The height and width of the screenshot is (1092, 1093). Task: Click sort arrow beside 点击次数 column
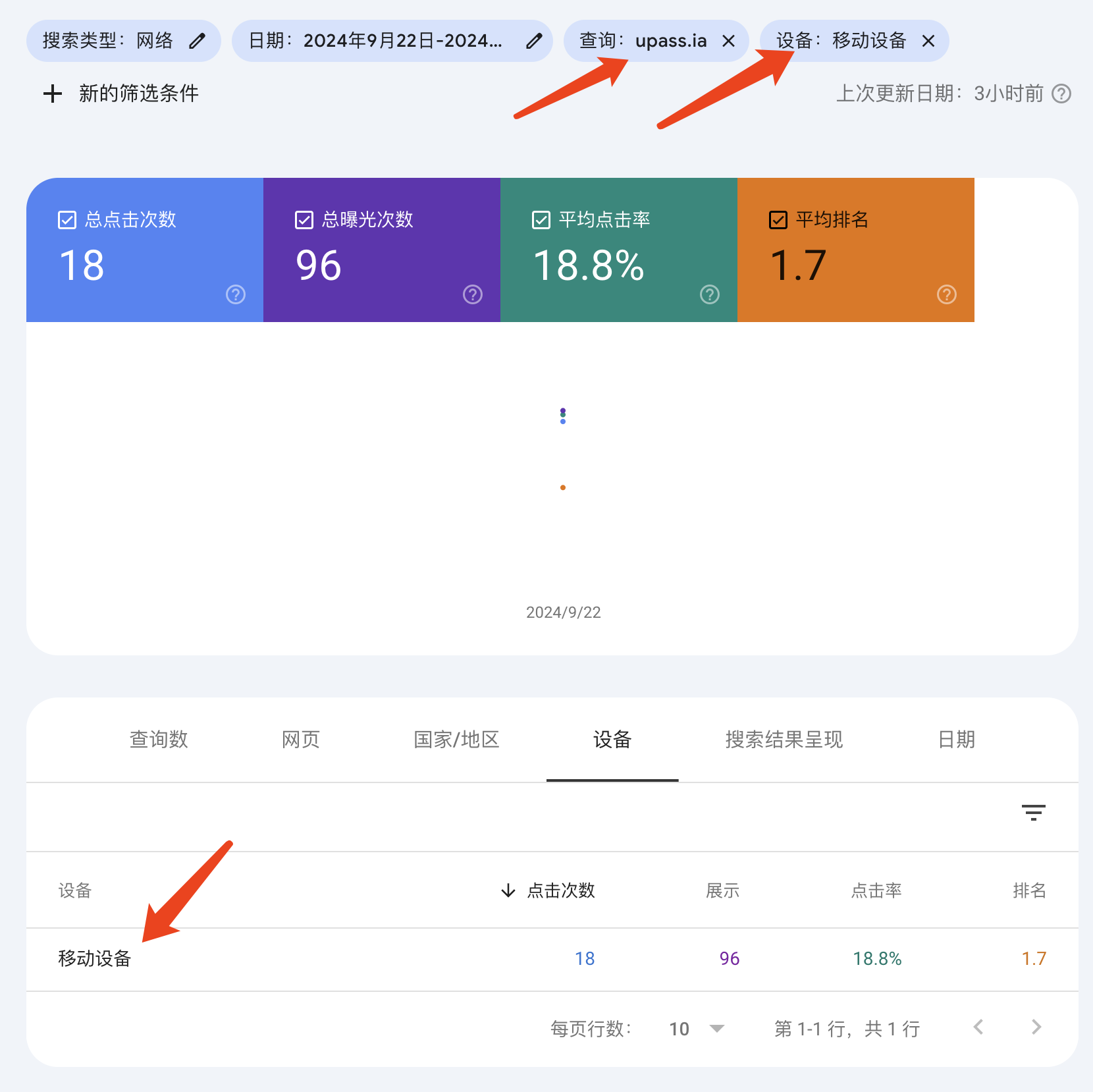click(508, 890)
